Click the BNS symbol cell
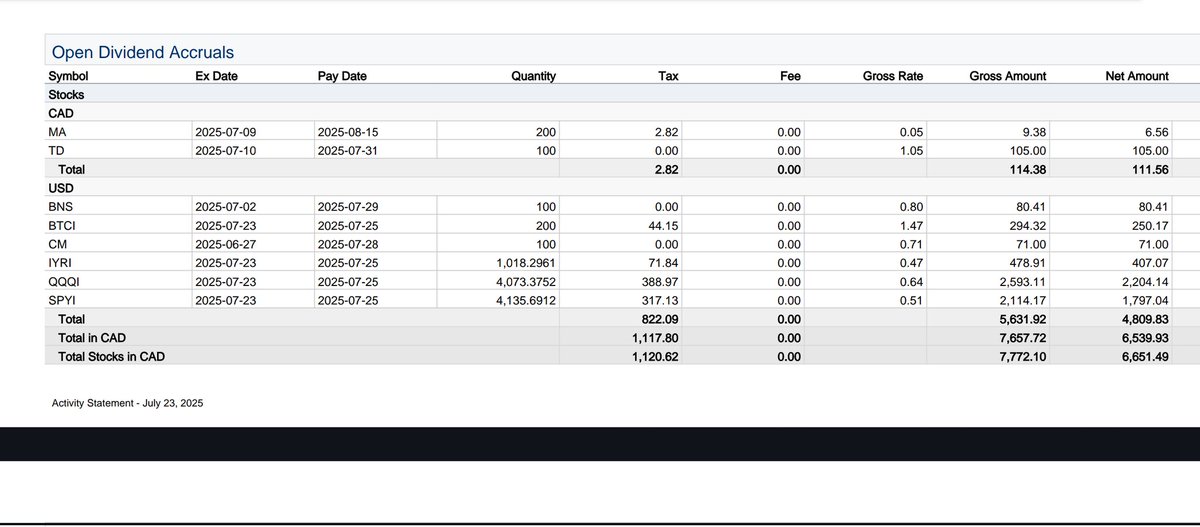The height and width of the screenshot is (527, 1200). tap(60, 207)
